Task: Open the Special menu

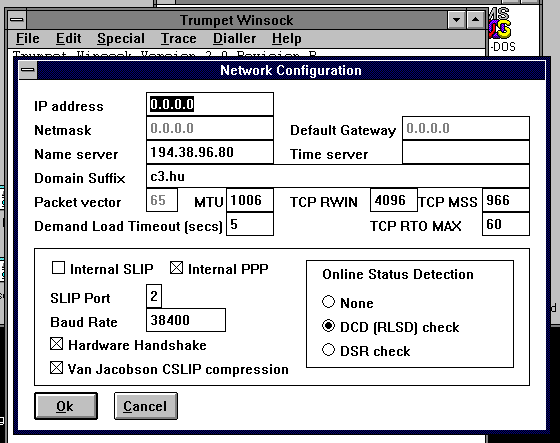Action: click(x=121, y=38)
